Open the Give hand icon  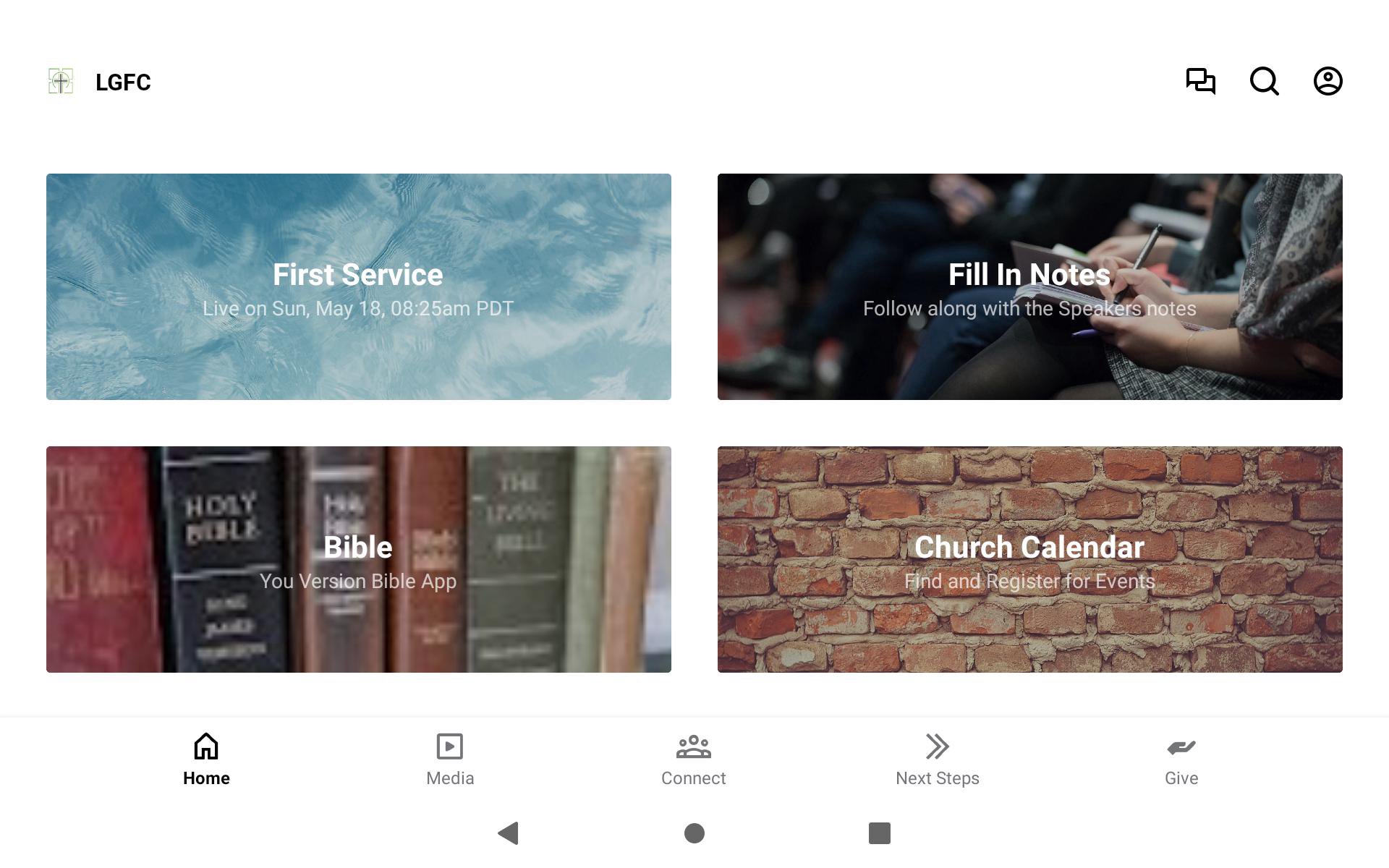[x=1181, y=746]
